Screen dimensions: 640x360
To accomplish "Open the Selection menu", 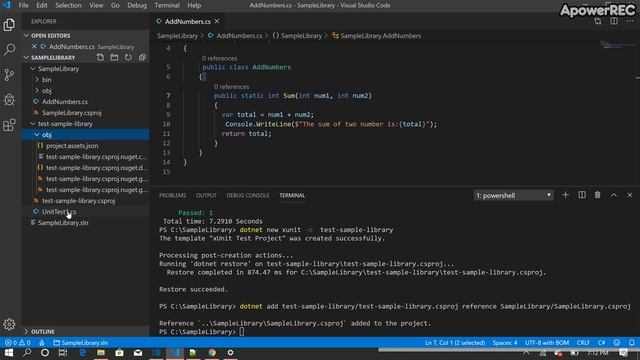I will (x=68, y=5).
